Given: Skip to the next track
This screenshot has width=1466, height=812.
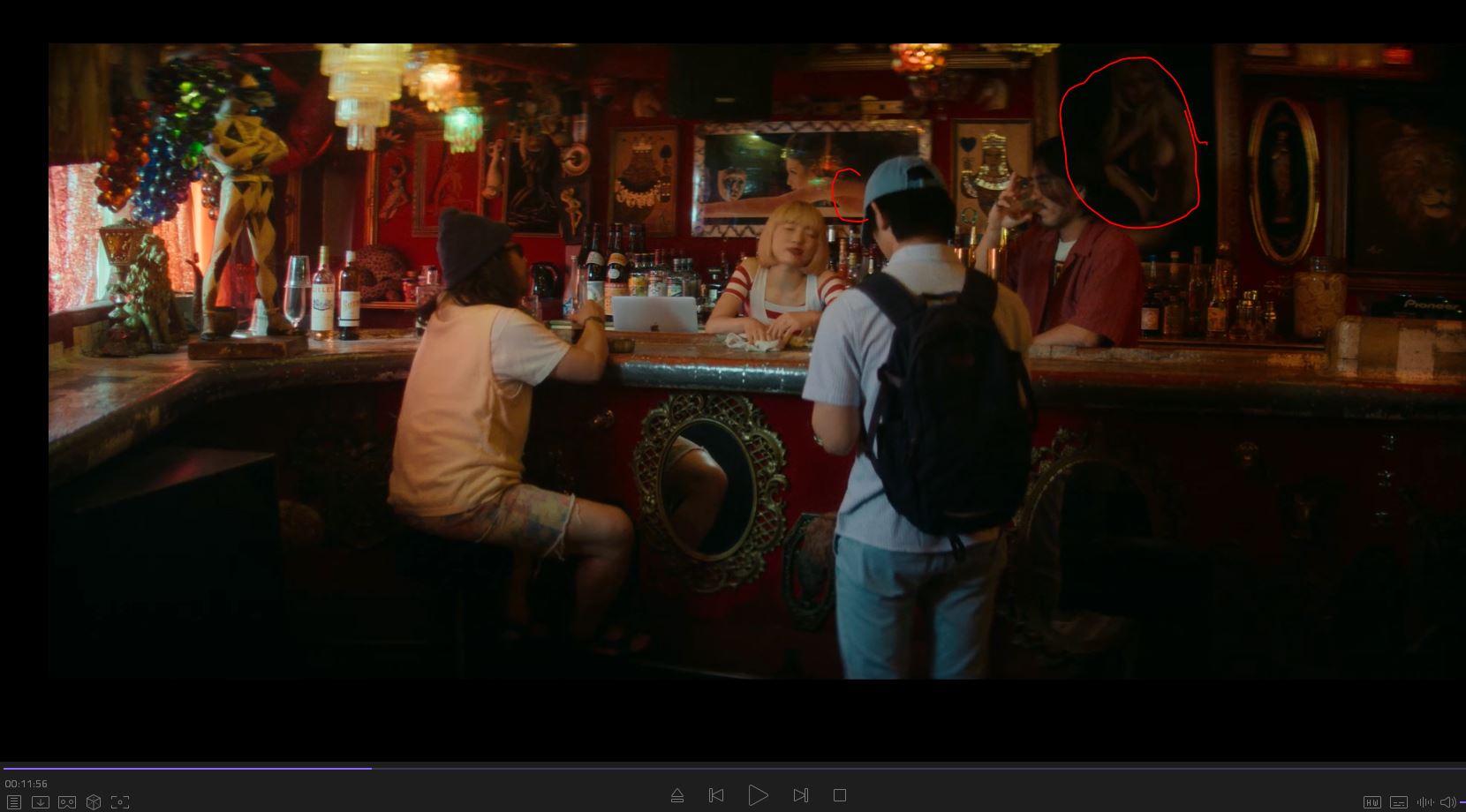Looking at the screenshot, I should click(x=800, y=795).
